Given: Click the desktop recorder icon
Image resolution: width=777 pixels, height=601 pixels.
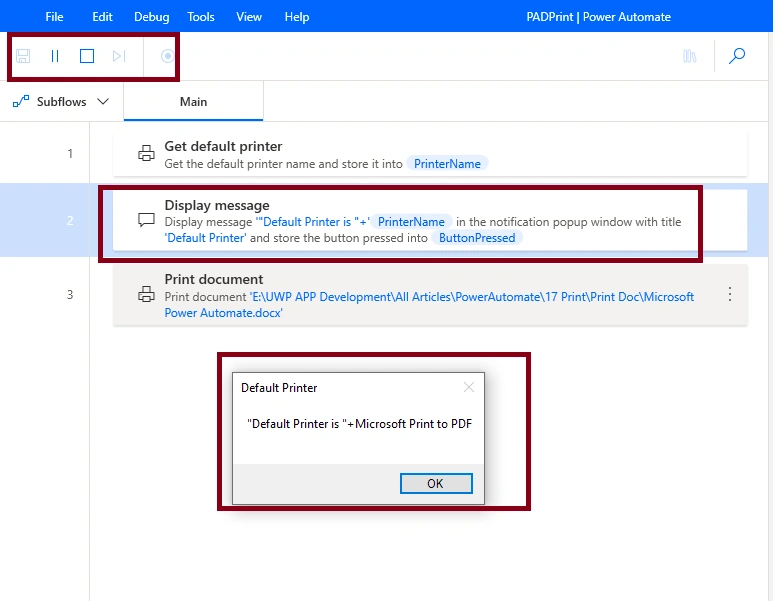Looking at the screenshot, I should [x=167, y=56].
